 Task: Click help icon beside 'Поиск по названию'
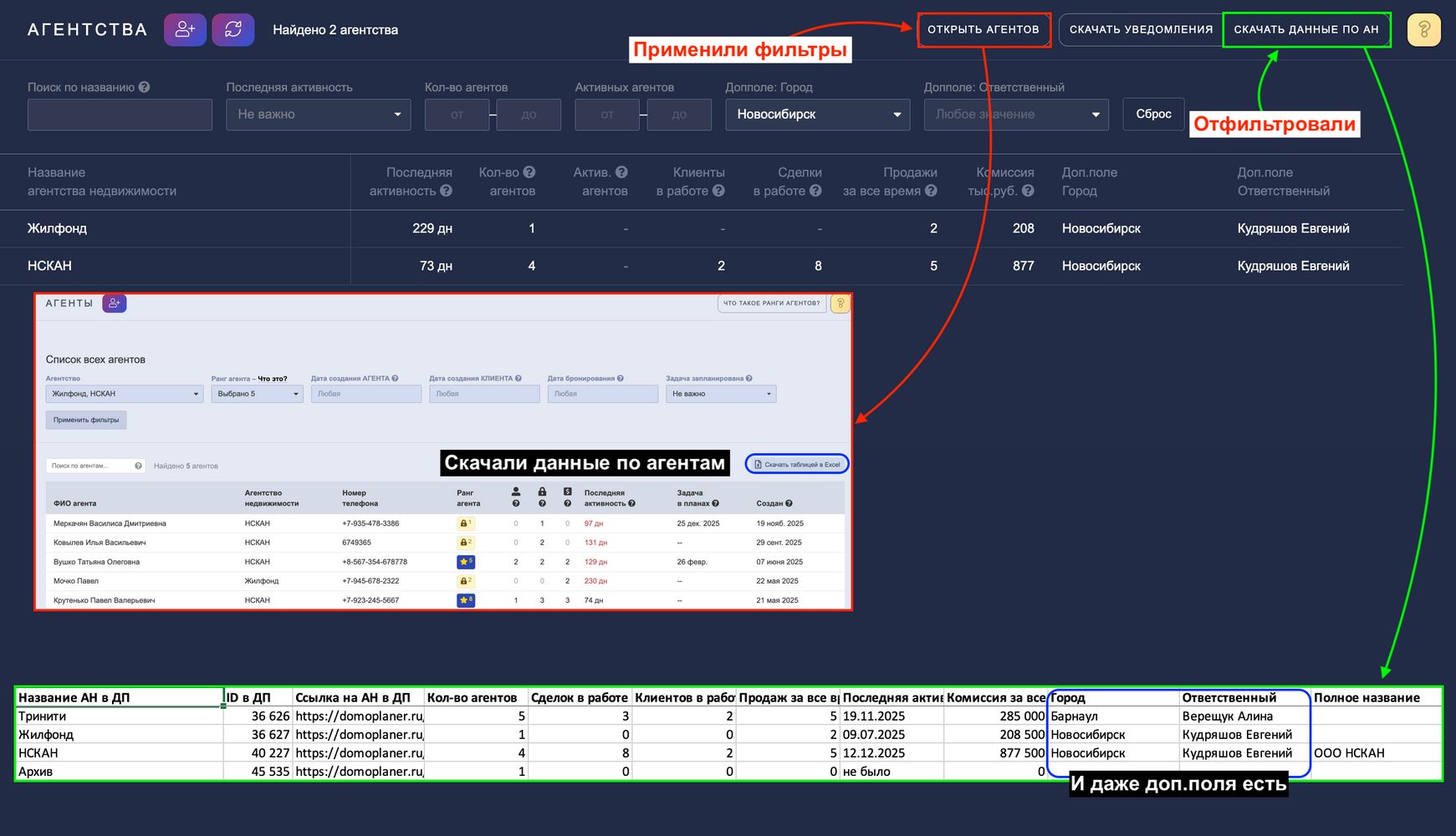[x=145, y=87]
